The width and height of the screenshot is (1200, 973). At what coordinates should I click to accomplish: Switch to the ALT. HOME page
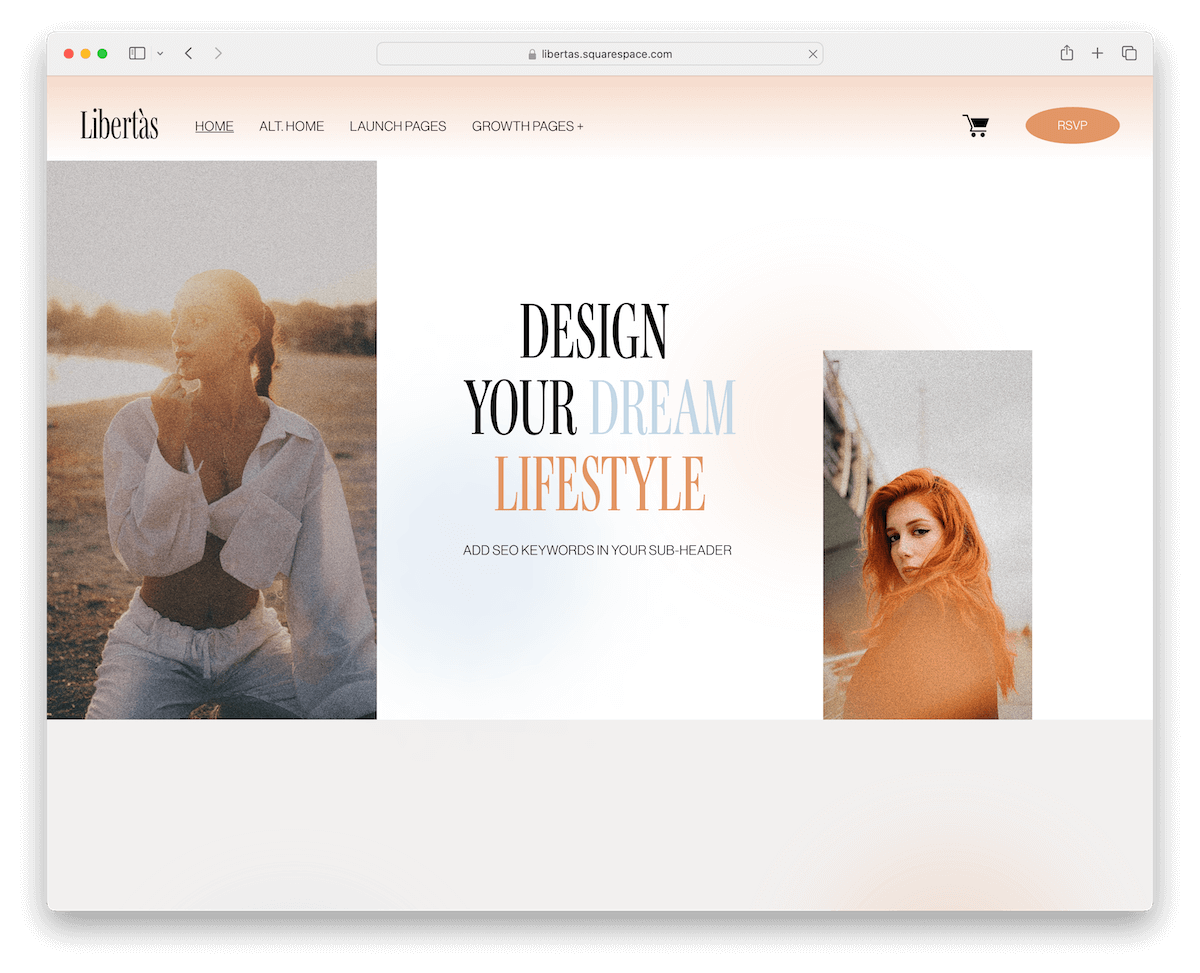291,126
